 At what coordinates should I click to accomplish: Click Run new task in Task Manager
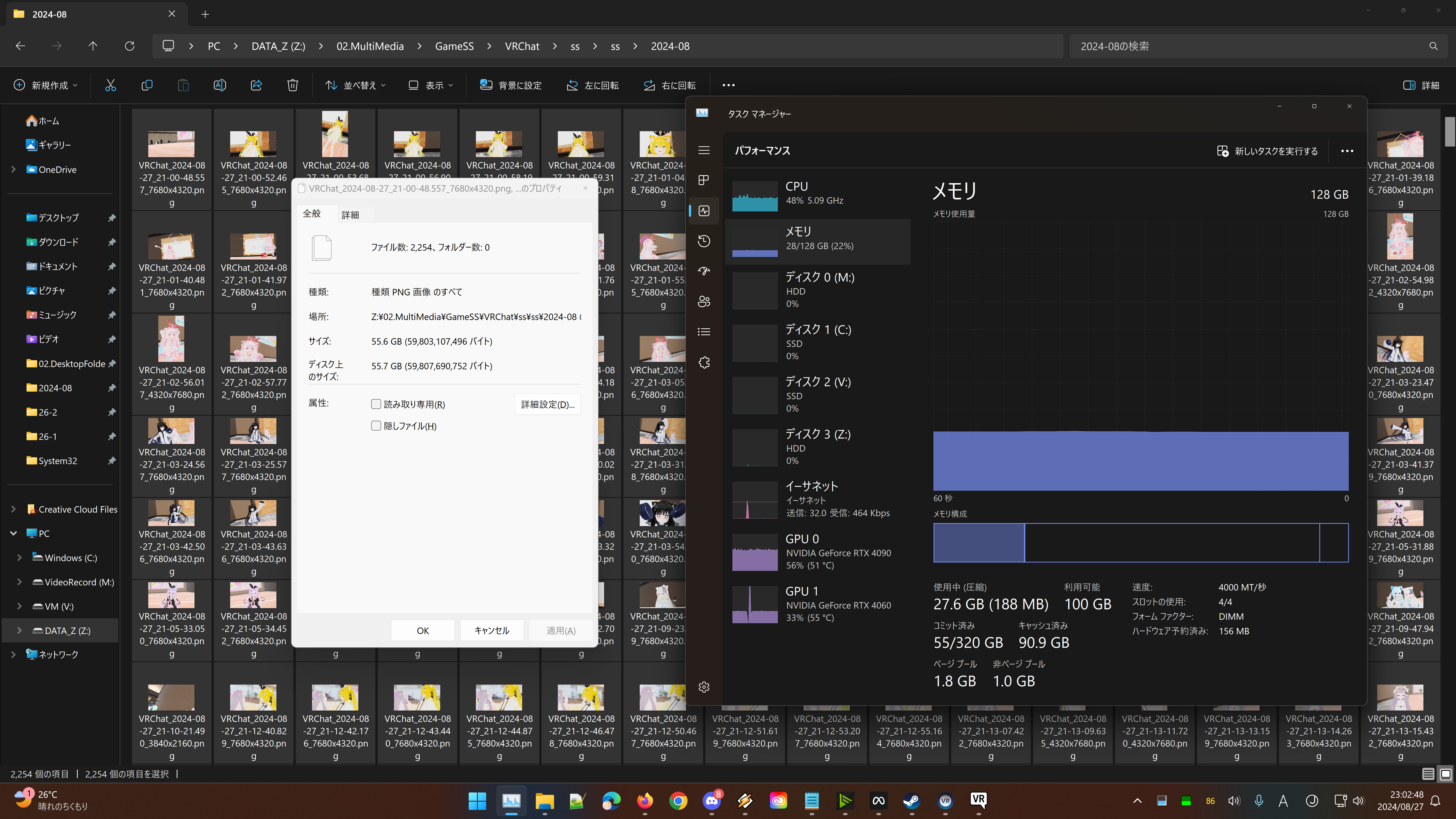tap(1267, 151)
